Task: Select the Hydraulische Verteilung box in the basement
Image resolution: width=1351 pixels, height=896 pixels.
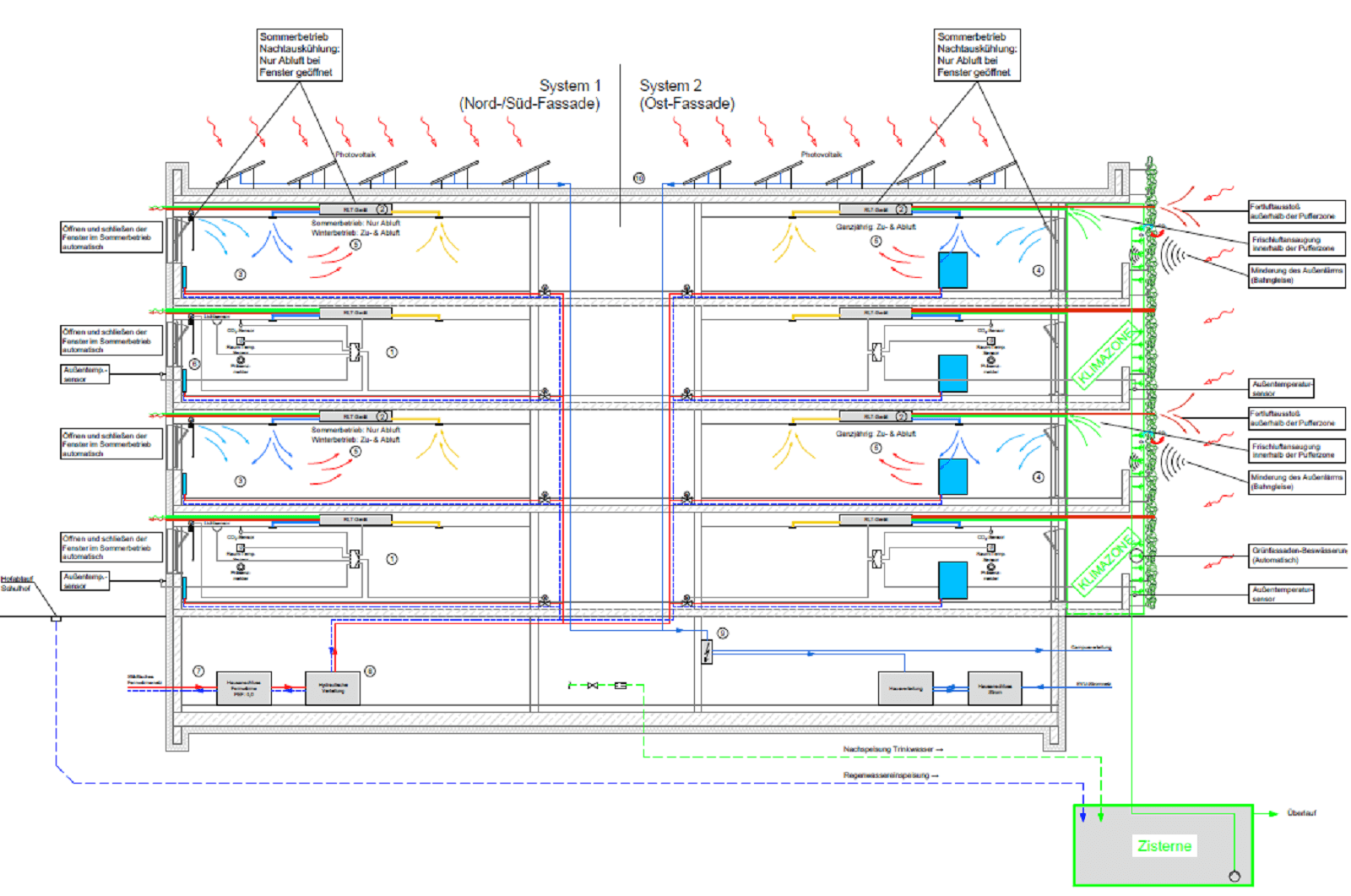Action: (333, 688)
